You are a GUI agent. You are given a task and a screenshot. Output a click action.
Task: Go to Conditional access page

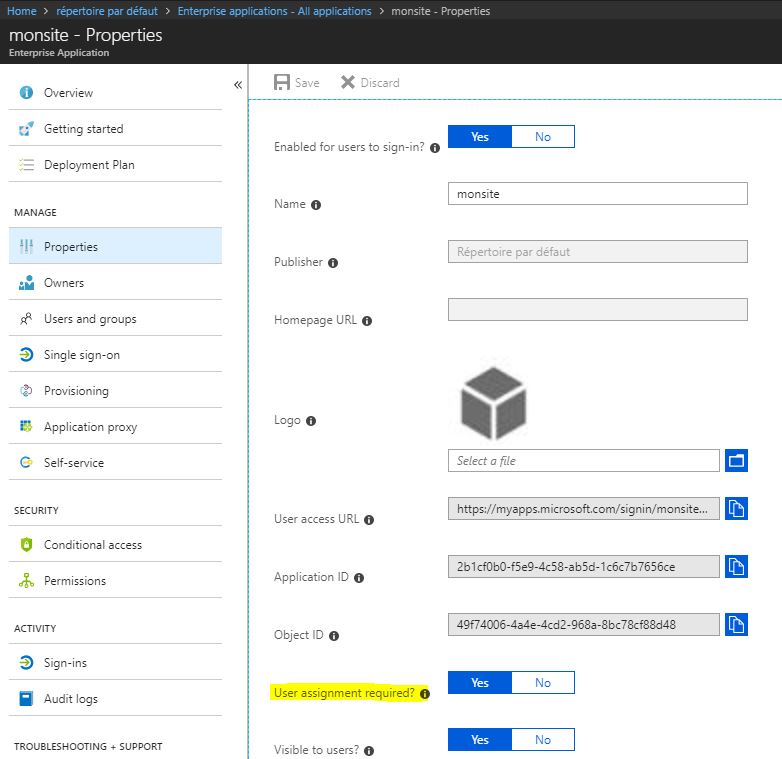tap(93, 545)
